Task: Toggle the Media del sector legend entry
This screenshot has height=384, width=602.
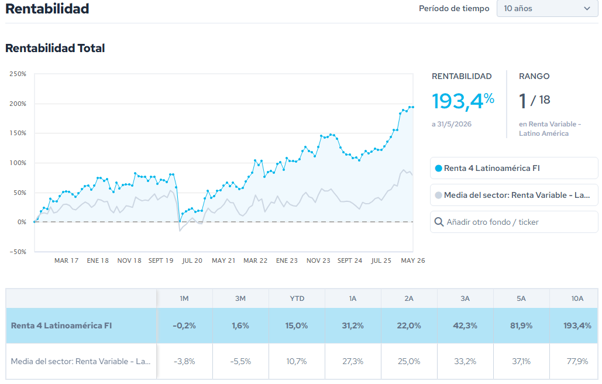Action: click(x=514, y=195)
